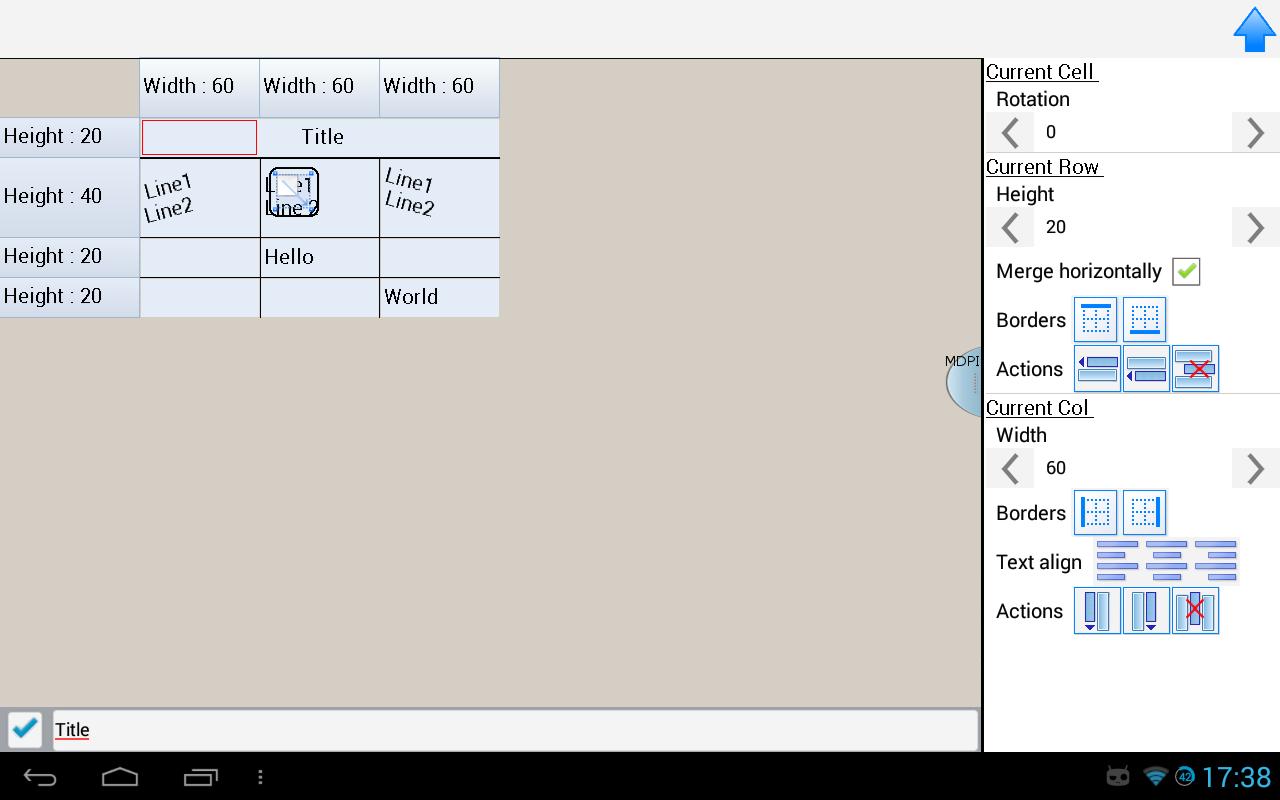1280x800 pixels.
Task: Toggle the top border for current row
Action: point(1096,319)
